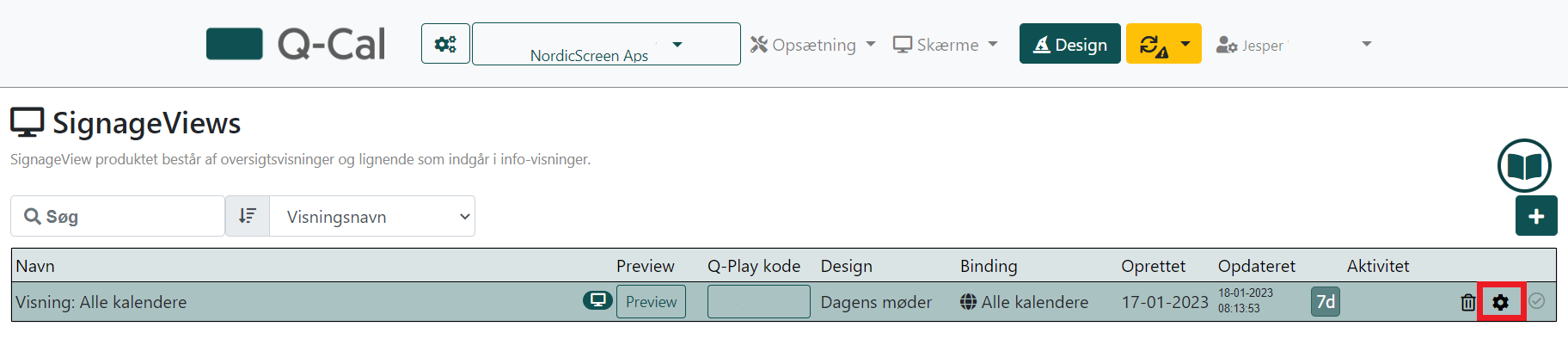1568x339 pixels.
Task: Click the SignageViews page title
Action: 147,123
